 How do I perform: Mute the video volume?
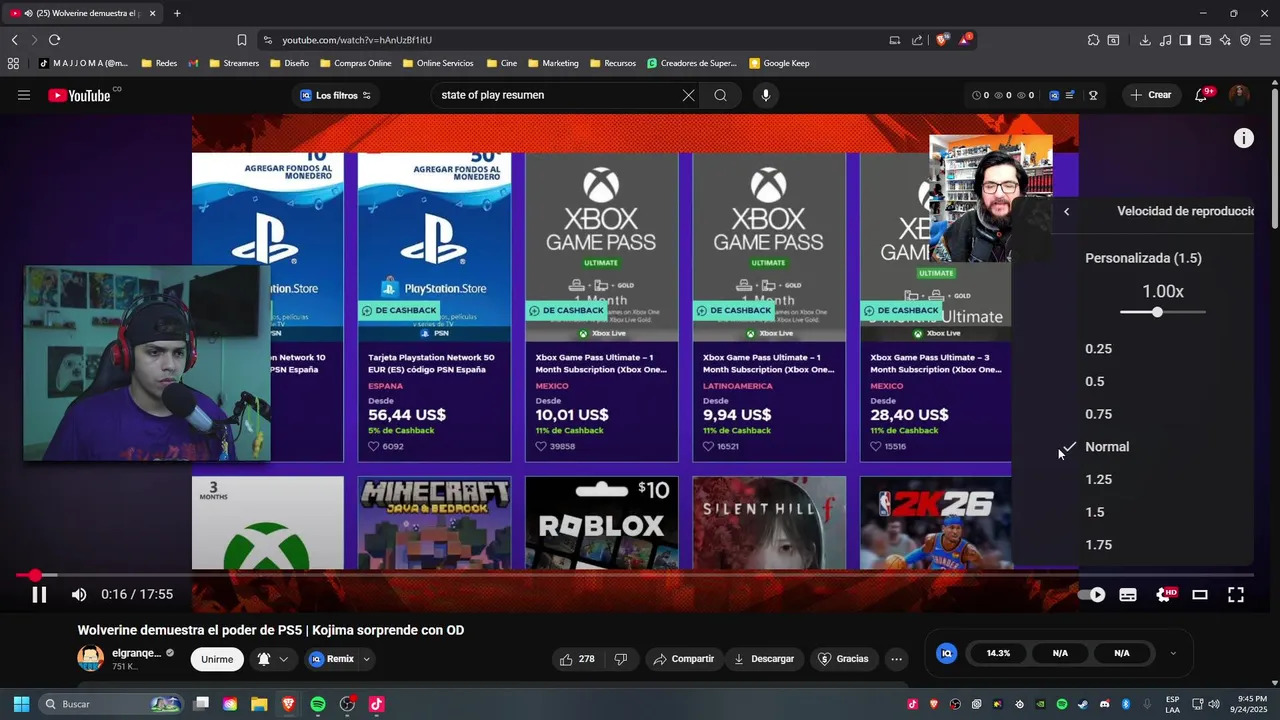pos(79,595)
